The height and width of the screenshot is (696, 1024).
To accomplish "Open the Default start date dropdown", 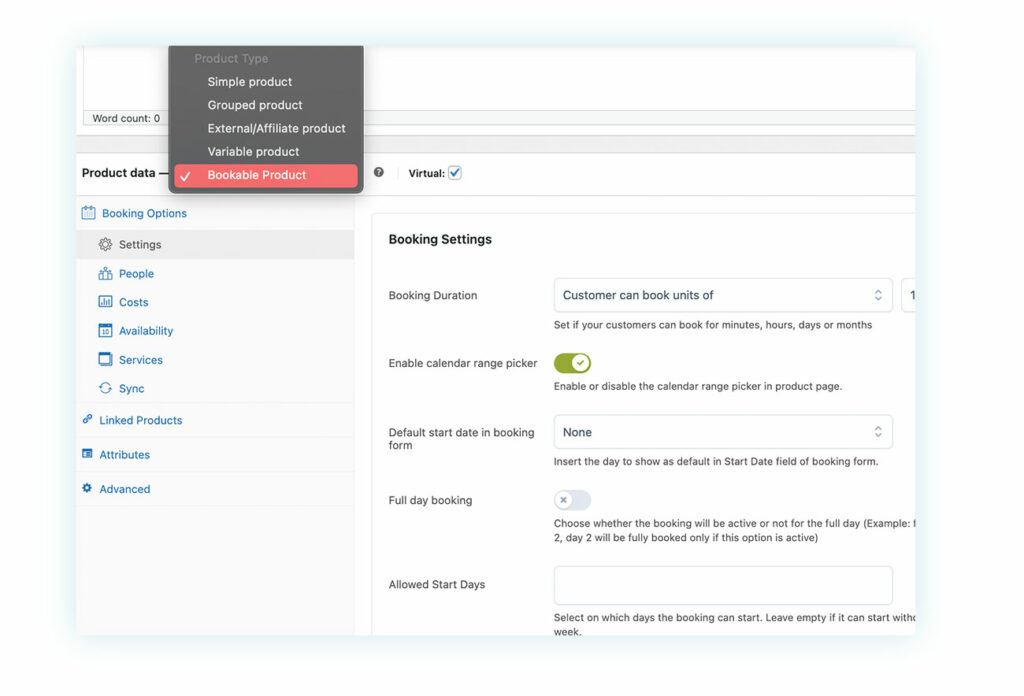I will [x=722, y=432].
